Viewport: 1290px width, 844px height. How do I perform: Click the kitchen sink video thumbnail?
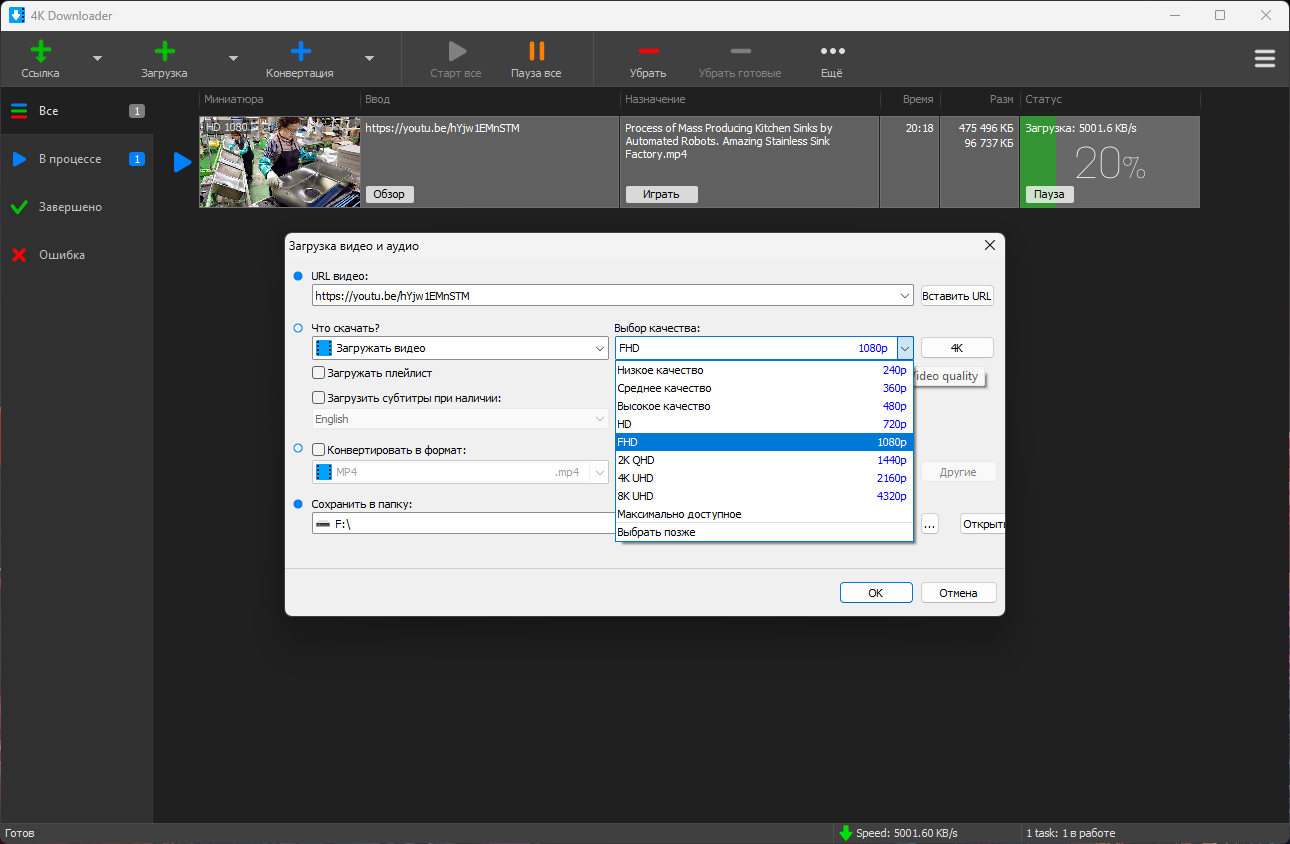point(280,162)
